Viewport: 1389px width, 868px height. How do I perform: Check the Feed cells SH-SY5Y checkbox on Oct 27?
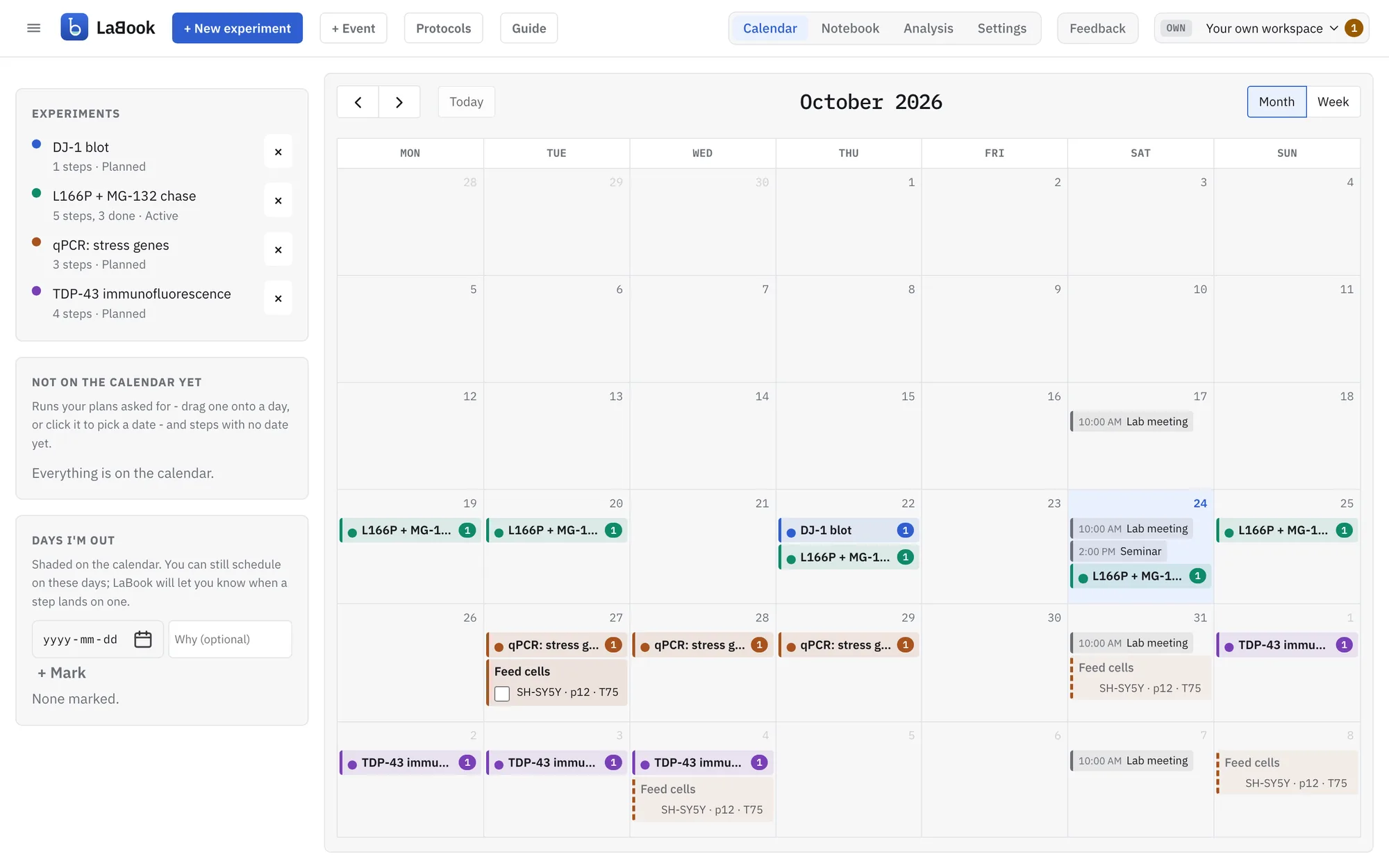point(502,693)
